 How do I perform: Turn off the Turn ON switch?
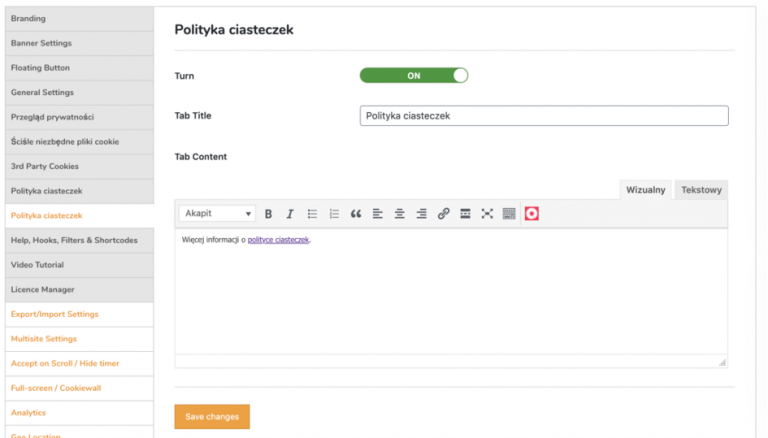pos(414,75)
